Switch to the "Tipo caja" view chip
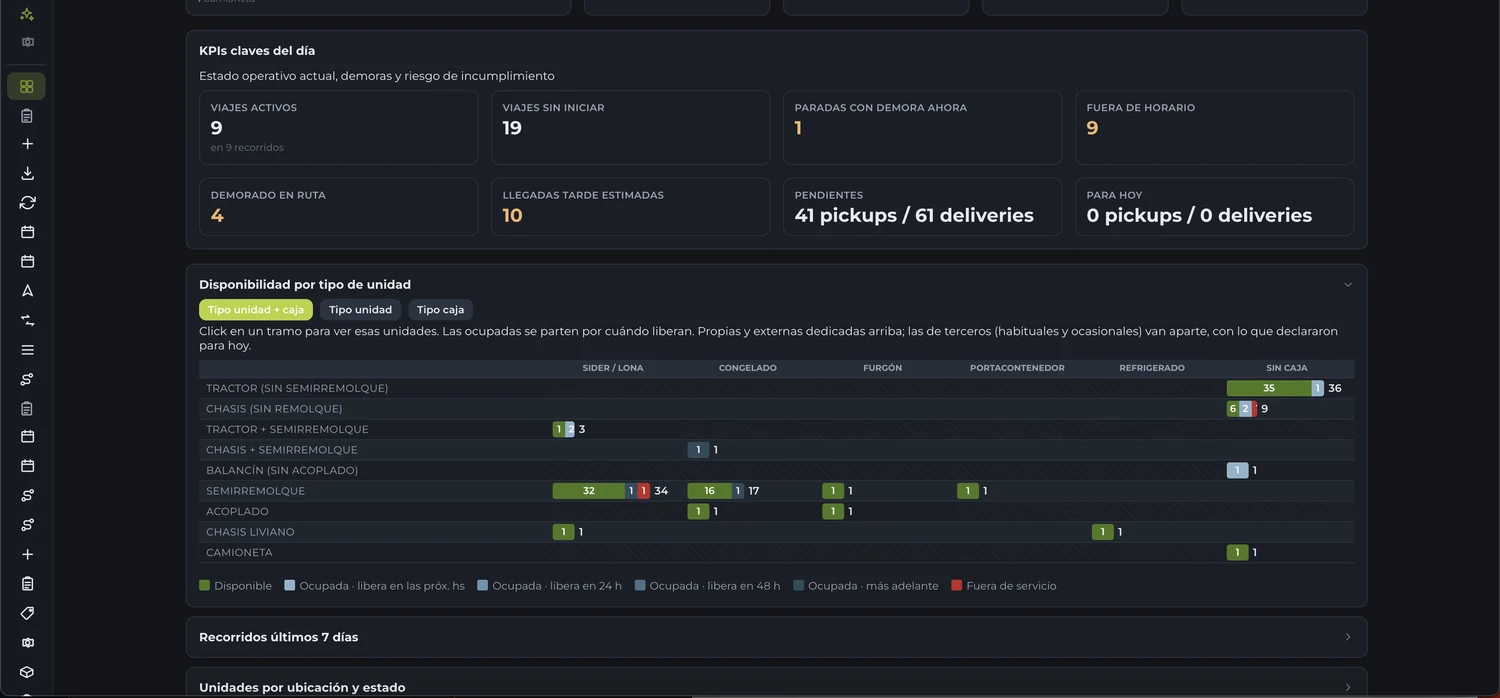Viewport: 1500px width, 698px height. tap(441, 310)
